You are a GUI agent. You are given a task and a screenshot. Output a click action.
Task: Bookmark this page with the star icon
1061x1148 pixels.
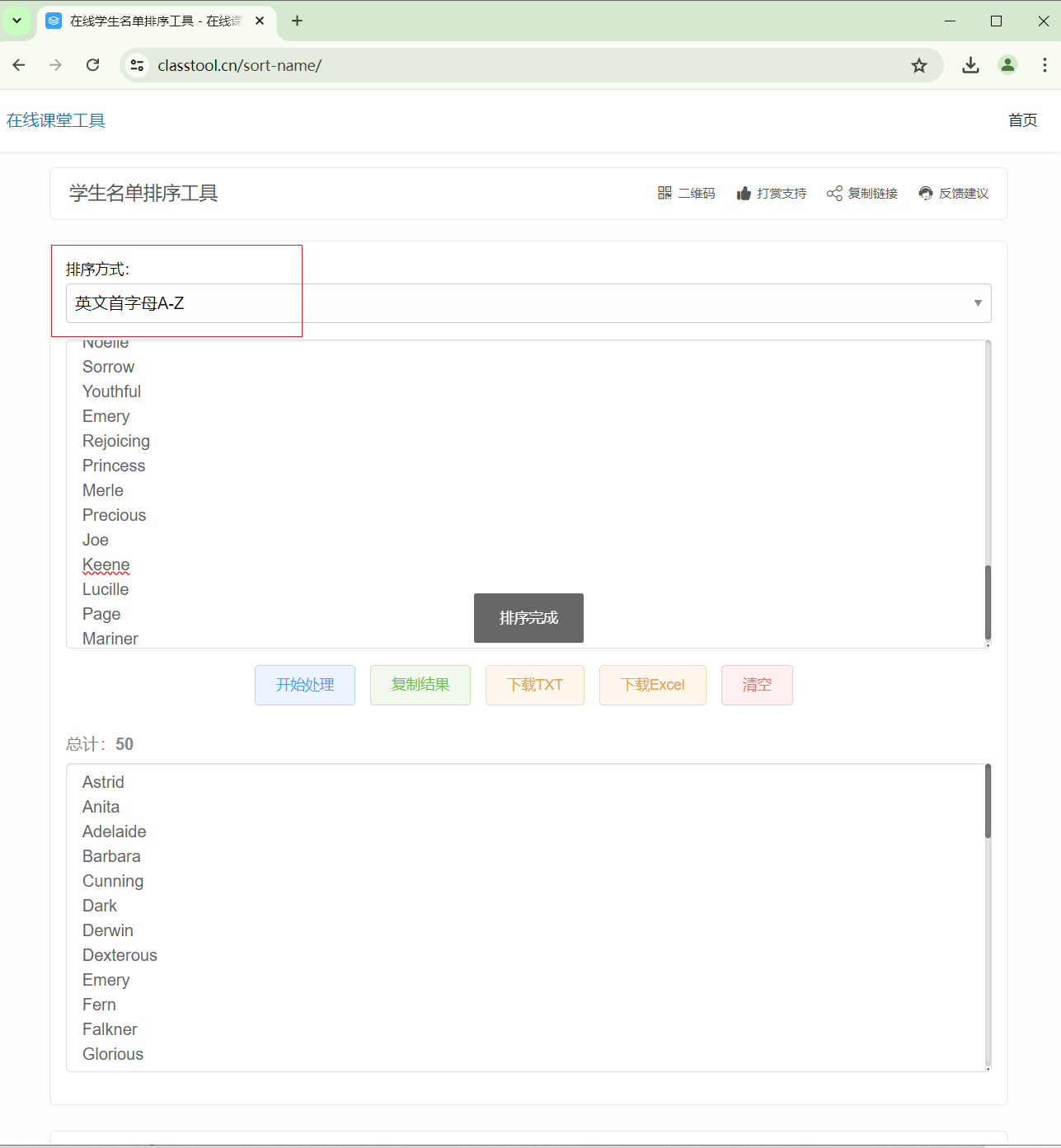[x=919, y=65]
